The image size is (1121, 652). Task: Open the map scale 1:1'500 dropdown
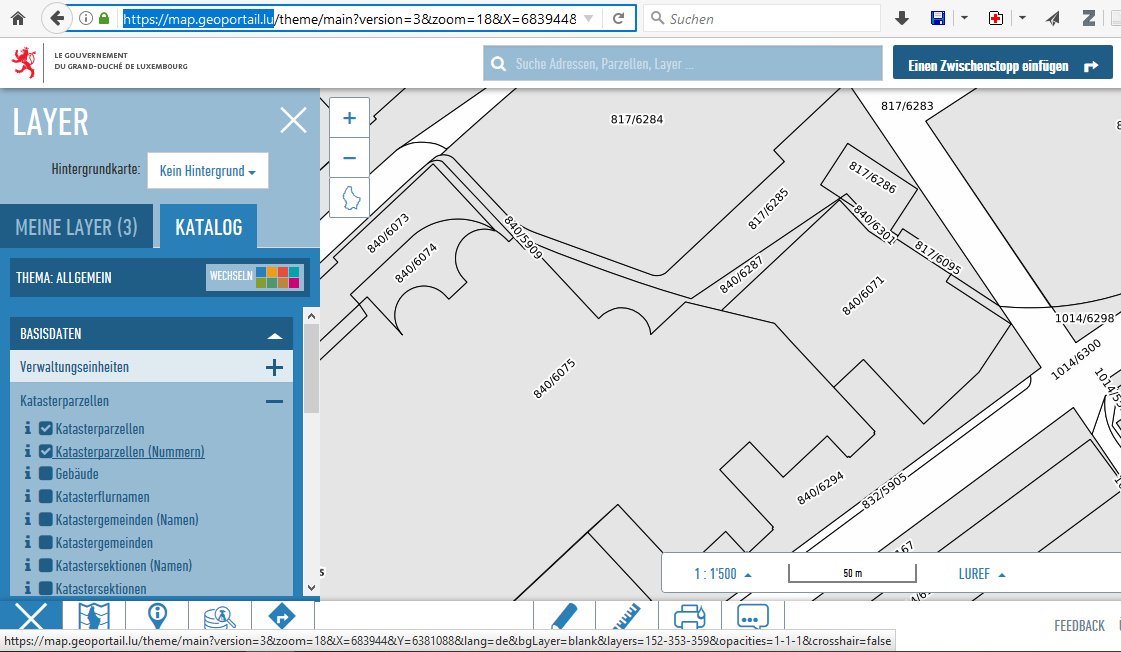[x=722, y=574]
